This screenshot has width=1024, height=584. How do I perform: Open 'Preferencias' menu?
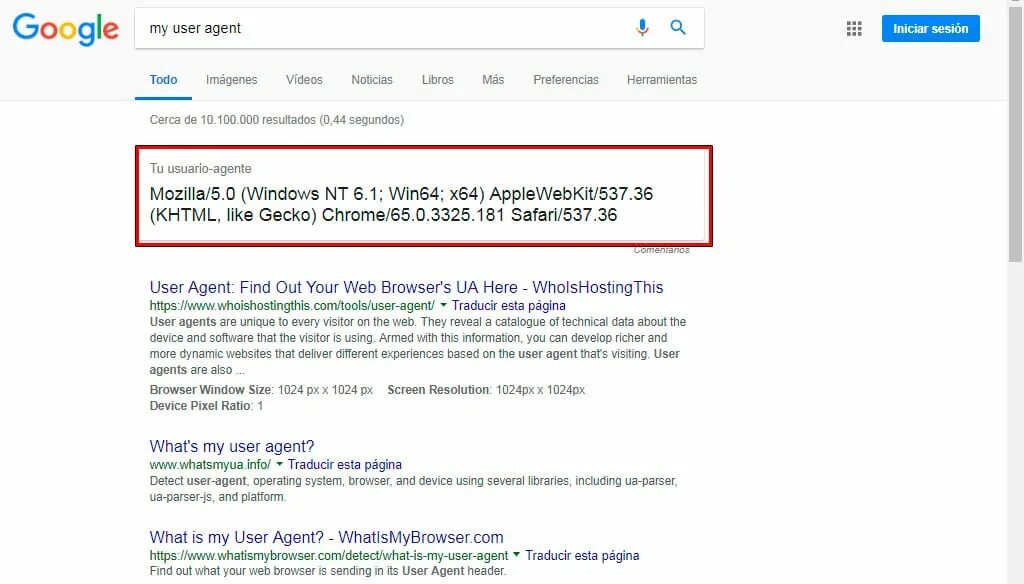(x=566, y=80)
